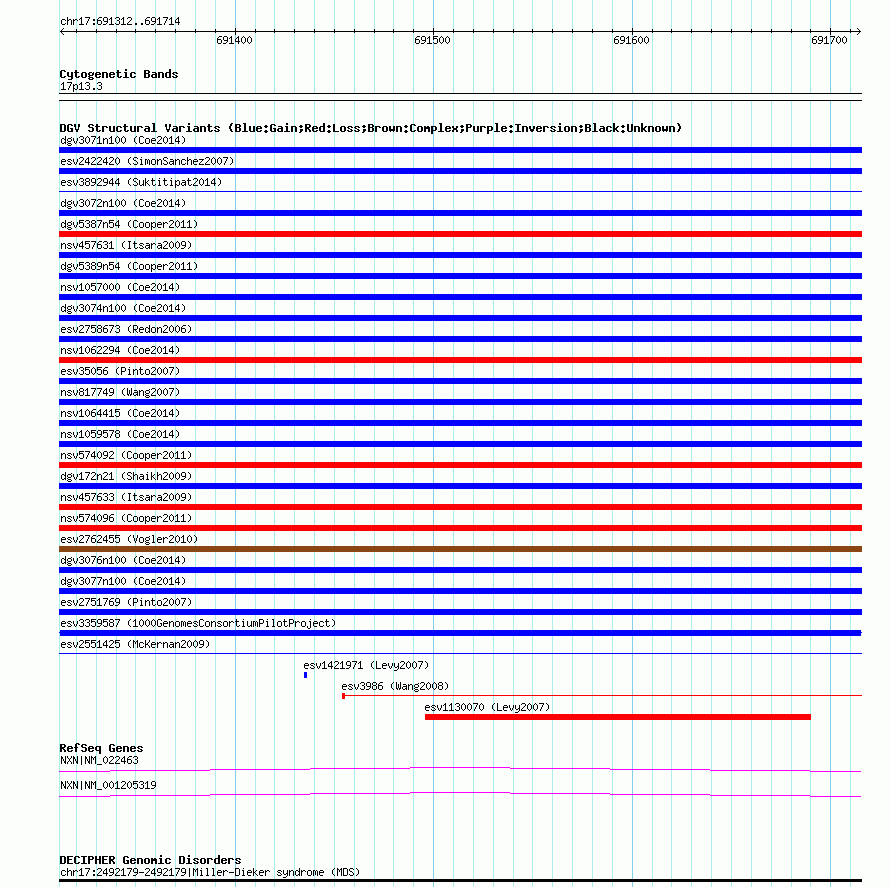Image resolution: width=890 pixels, height=887 pixels.
Task: Open esv2422420 (SimonSanchez2007) variant link
Action: pyautogui.click(x=147, y=161)
